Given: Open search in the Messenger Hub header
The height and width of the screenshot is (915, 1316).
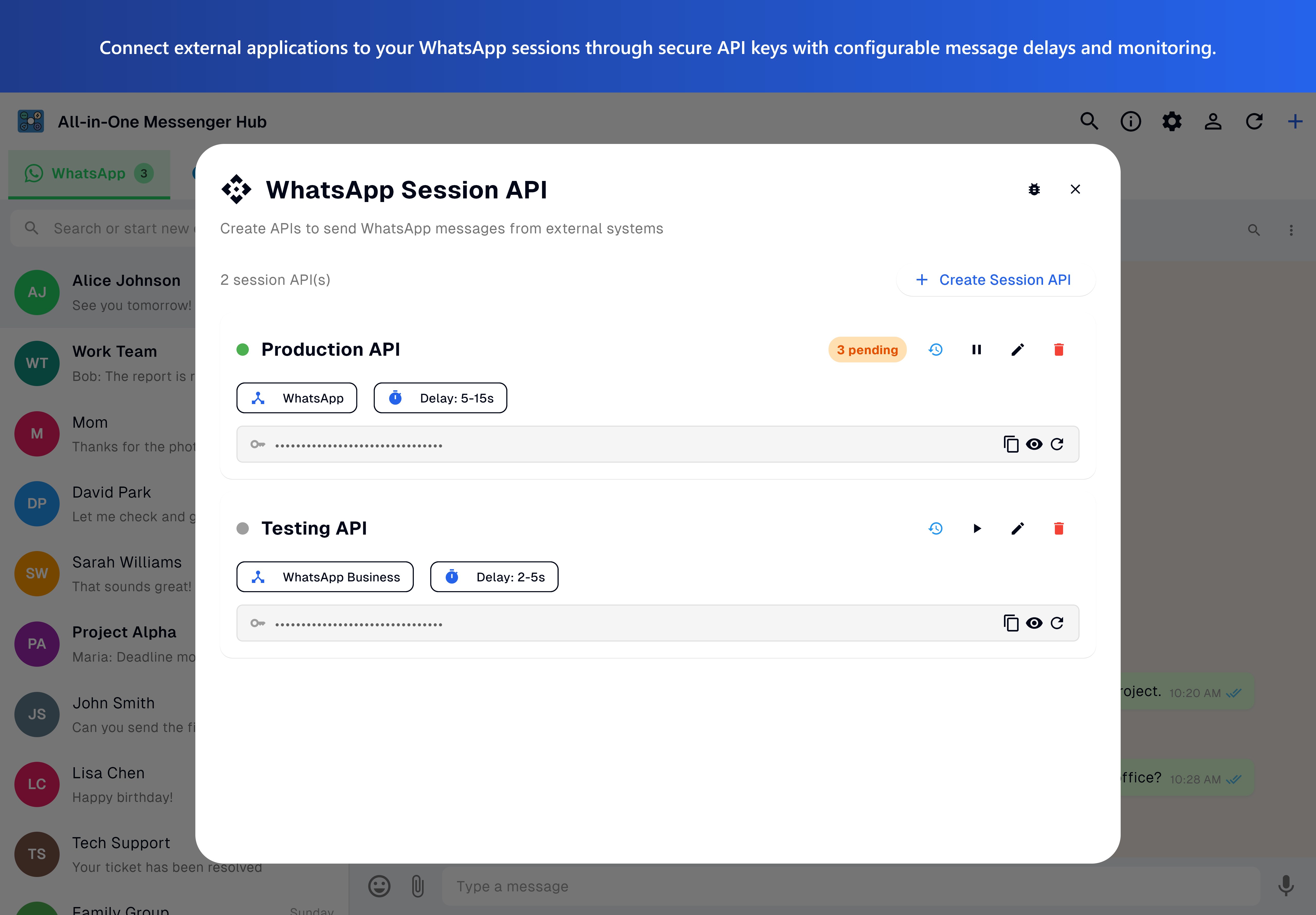Looking at the screenshot, I should click(x=1089, y=122).
